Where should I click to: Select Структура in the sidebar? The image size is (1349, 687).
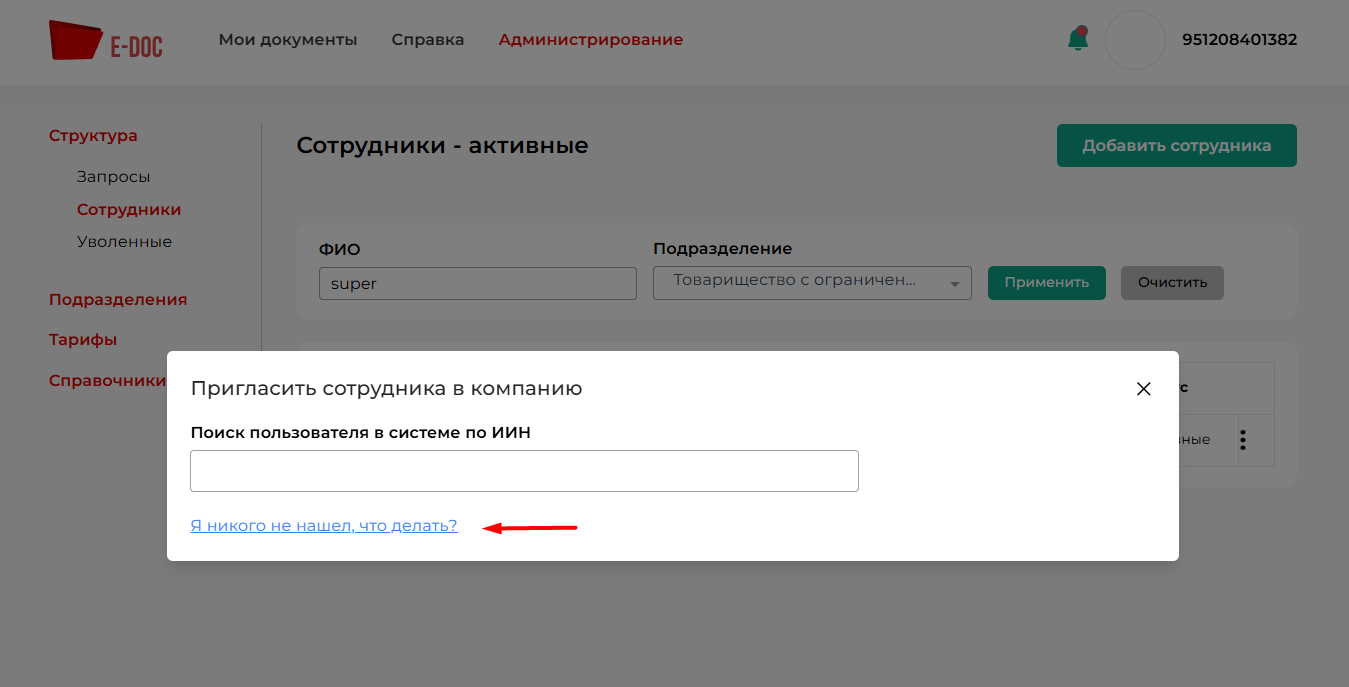pyautogui.click(x=93, y=136)
